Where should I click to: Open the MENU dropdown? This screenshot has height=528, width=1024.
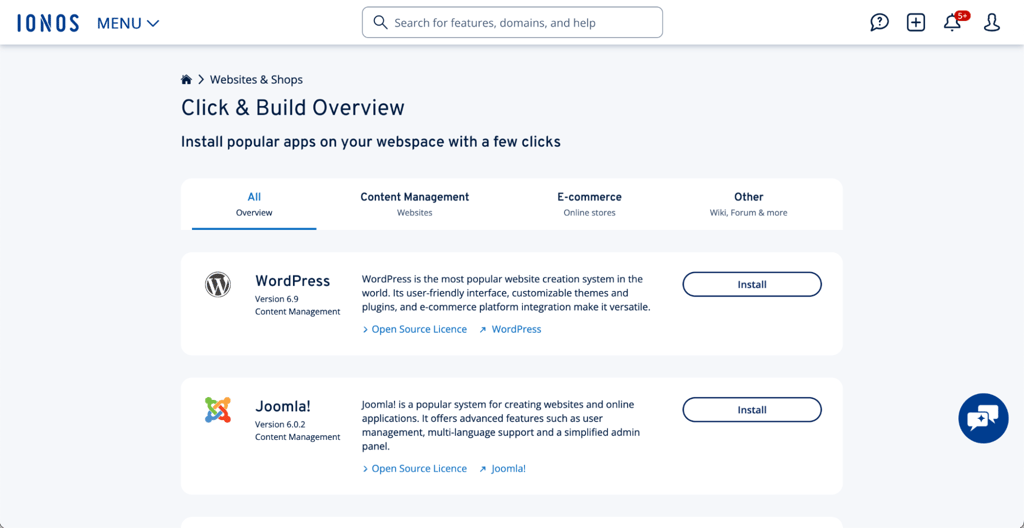pos(128,24)
